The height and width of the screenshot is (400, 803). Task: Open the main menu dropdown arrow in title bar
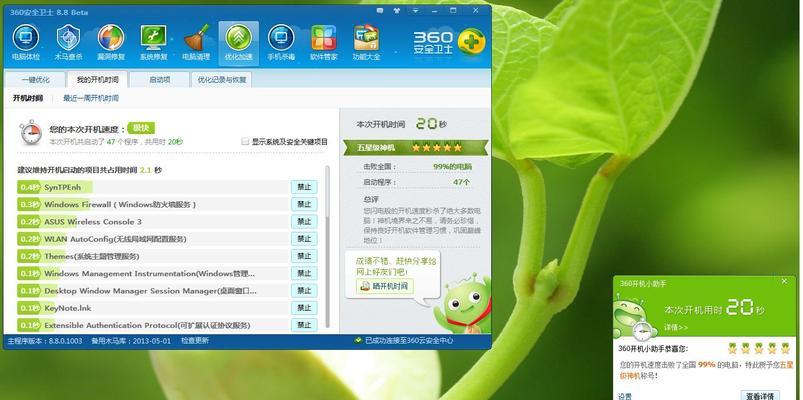coord(415,10)
